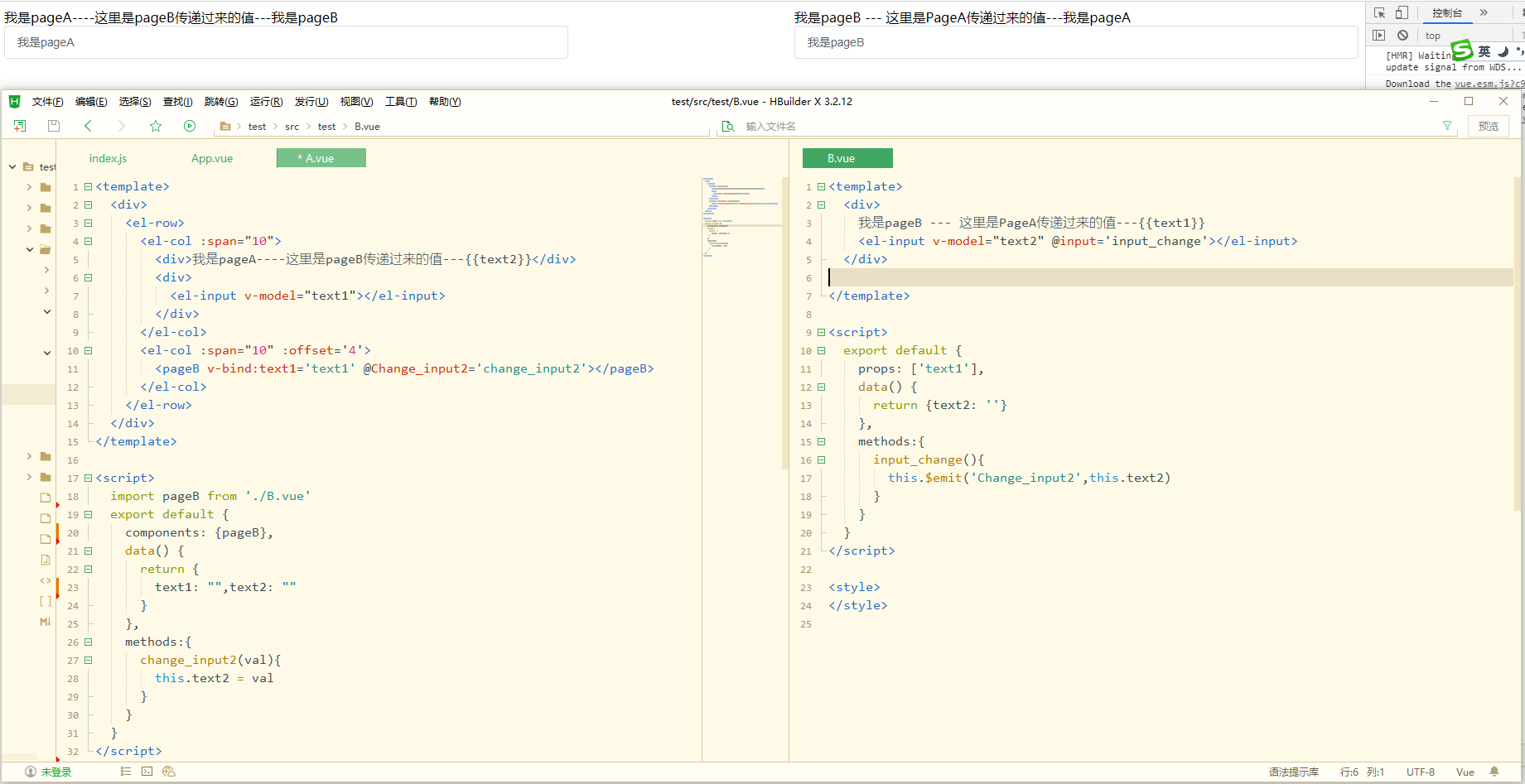The height and width of the screenshot is (784, 1525).
Task: Open the vue.esm.js link in console
Action: click(x=1489, y=84)
